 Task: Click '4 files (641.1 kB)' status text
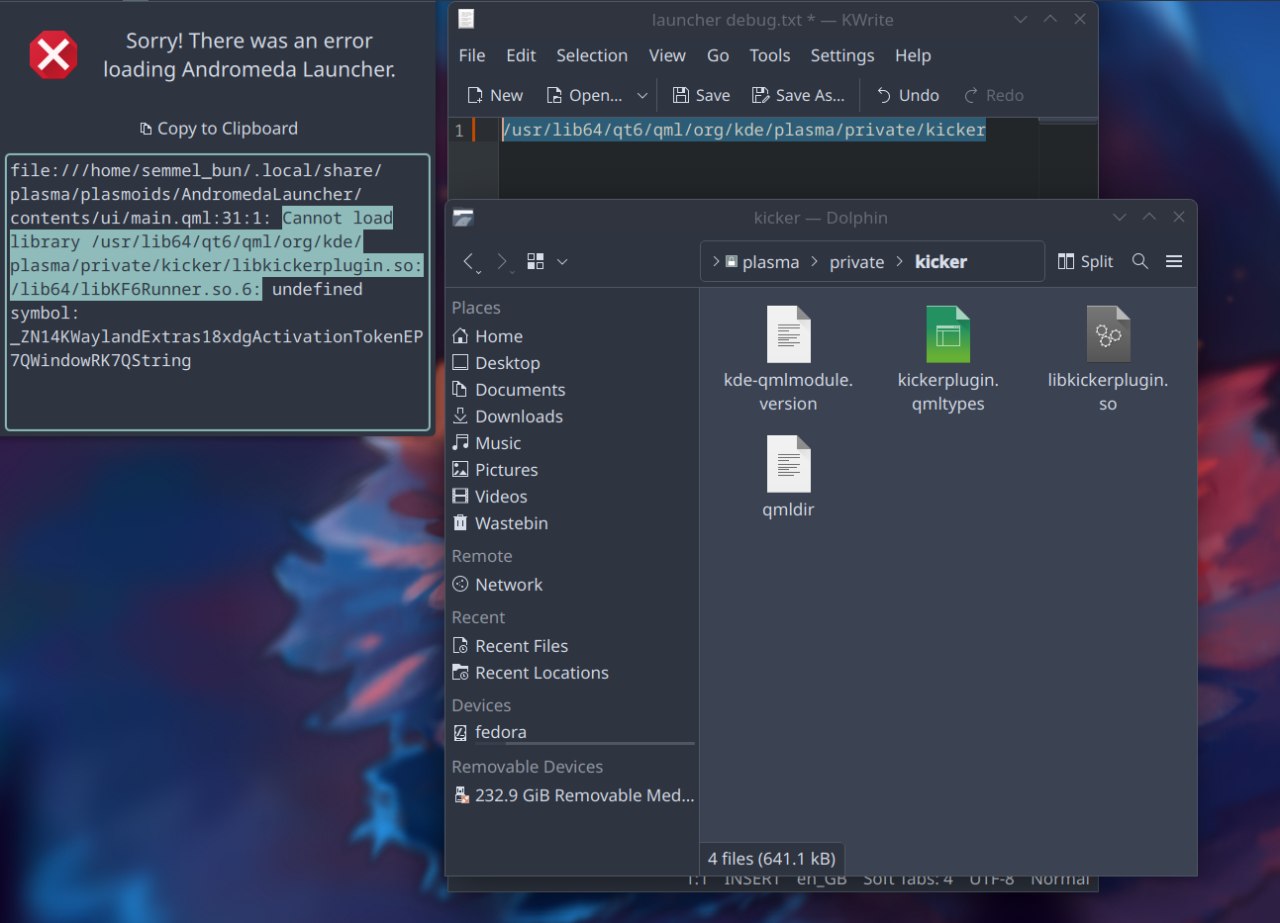pos(772,858)
